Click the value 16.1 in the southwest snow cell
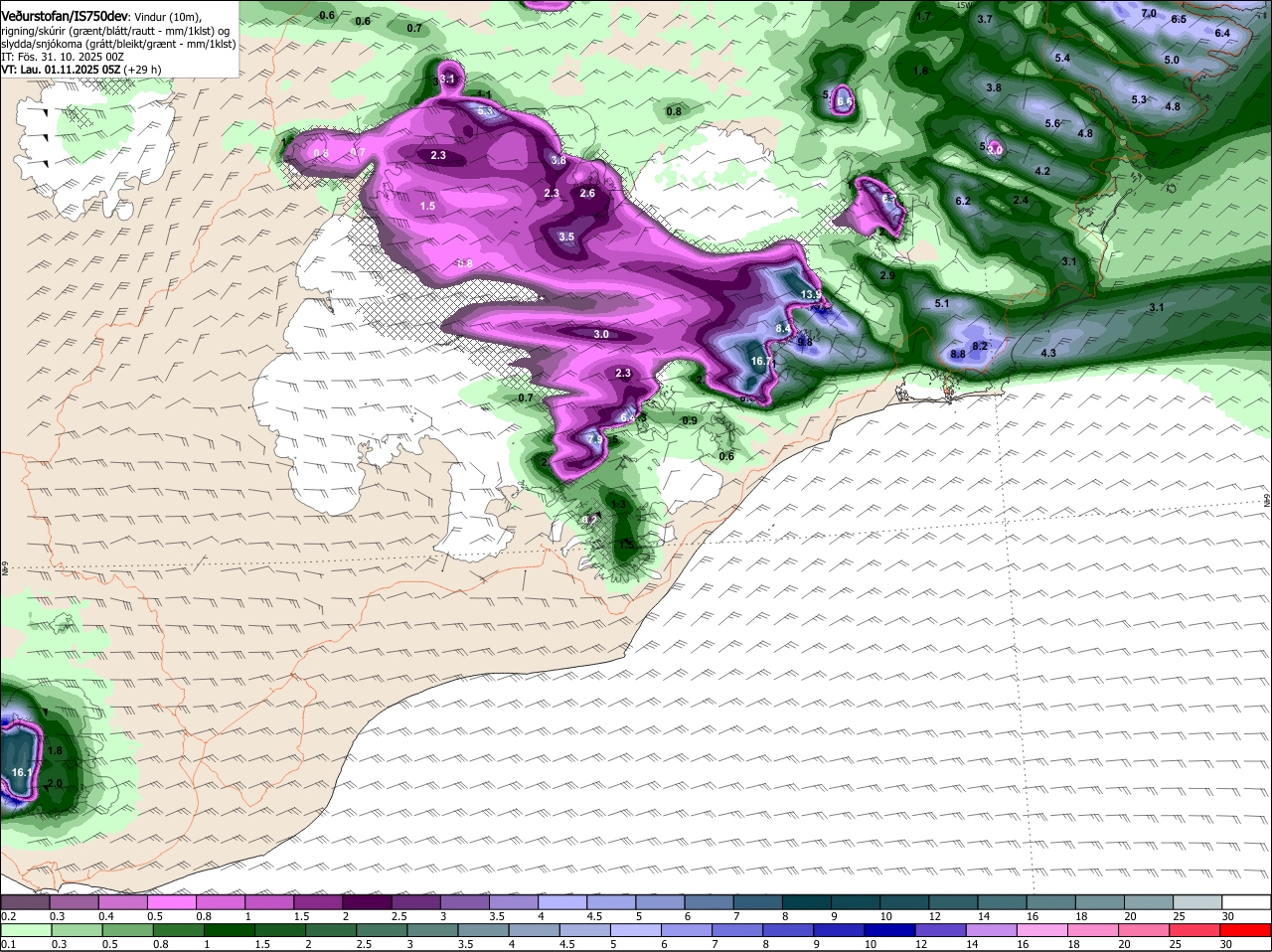The width and height of the screenshot is (1272, 952). point(22,772)
